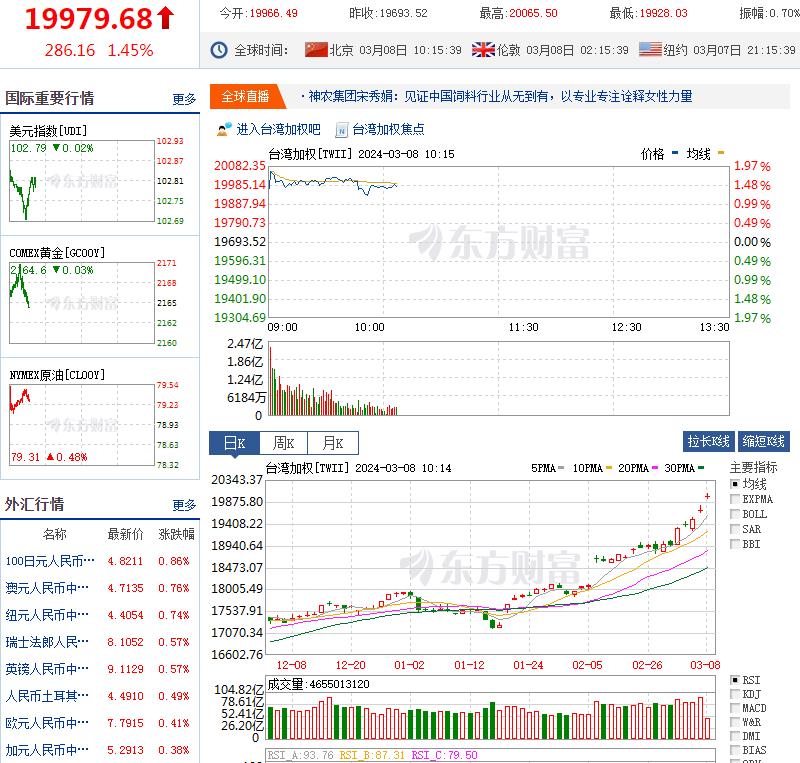Viewport: 800px width, 763px height.
Task: Click the 名称 column header
Action: 55,534
